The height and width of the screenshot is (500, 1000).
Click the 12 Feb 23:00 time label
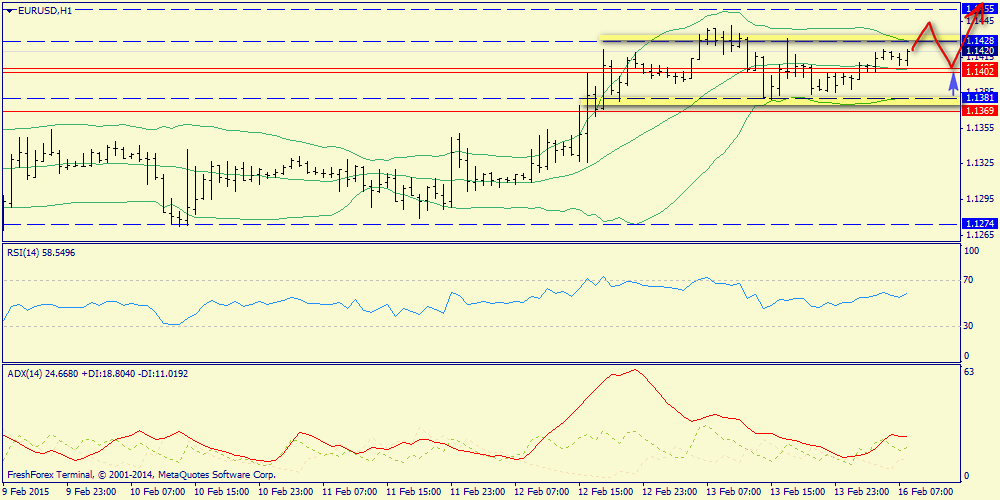pyautogui.click(x=668, y=492)
